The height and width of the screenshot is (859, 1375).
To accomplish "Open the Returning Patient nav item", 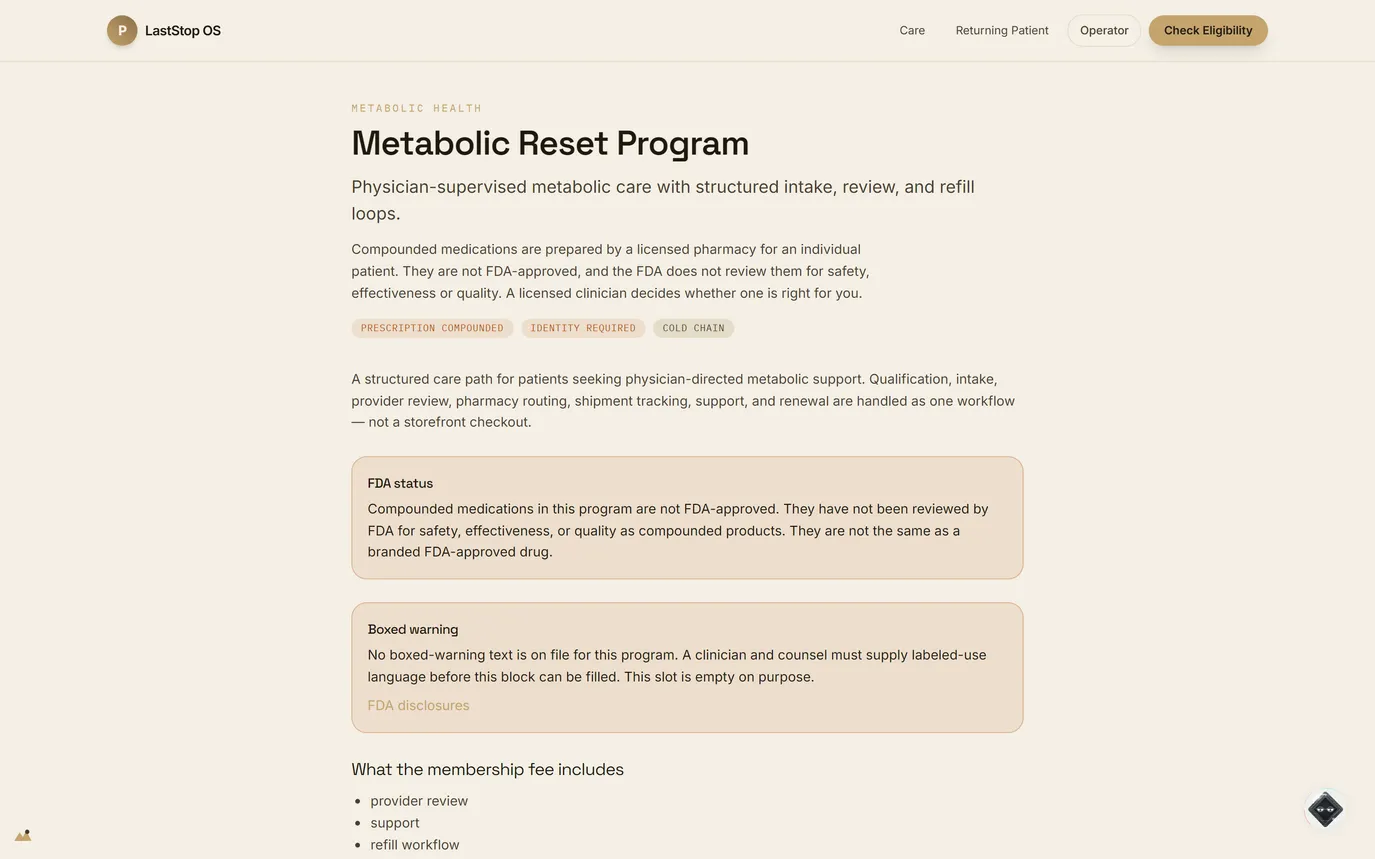I will pyautogui.click(x=1002, y=31).
